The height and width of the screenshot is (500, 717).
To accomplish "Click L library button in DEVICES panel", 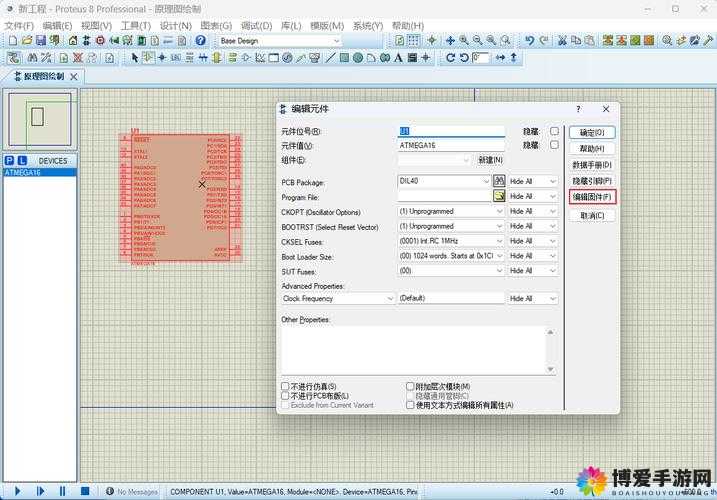I will pyautogui.click(x=22, y=161).
